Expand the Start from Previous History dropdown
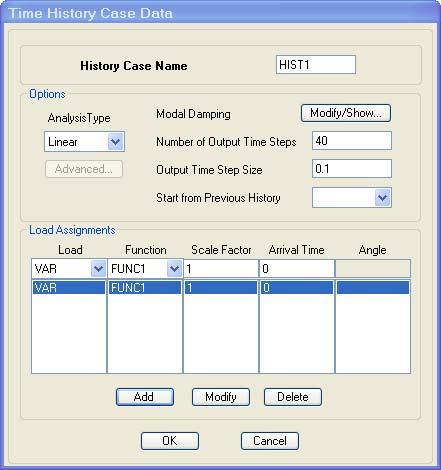The width and height of the screenshot is (441, 470). [x=352, y=198]
